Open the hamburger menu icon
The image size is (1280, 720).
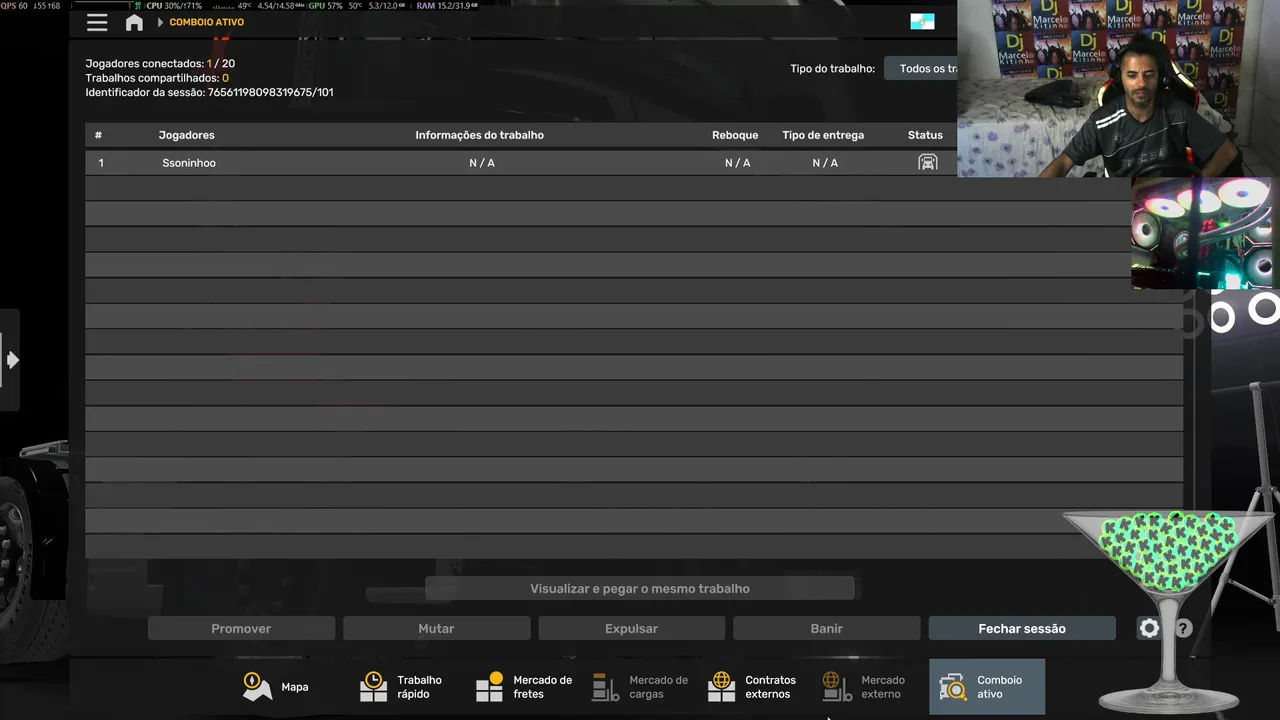pos(97,22)
